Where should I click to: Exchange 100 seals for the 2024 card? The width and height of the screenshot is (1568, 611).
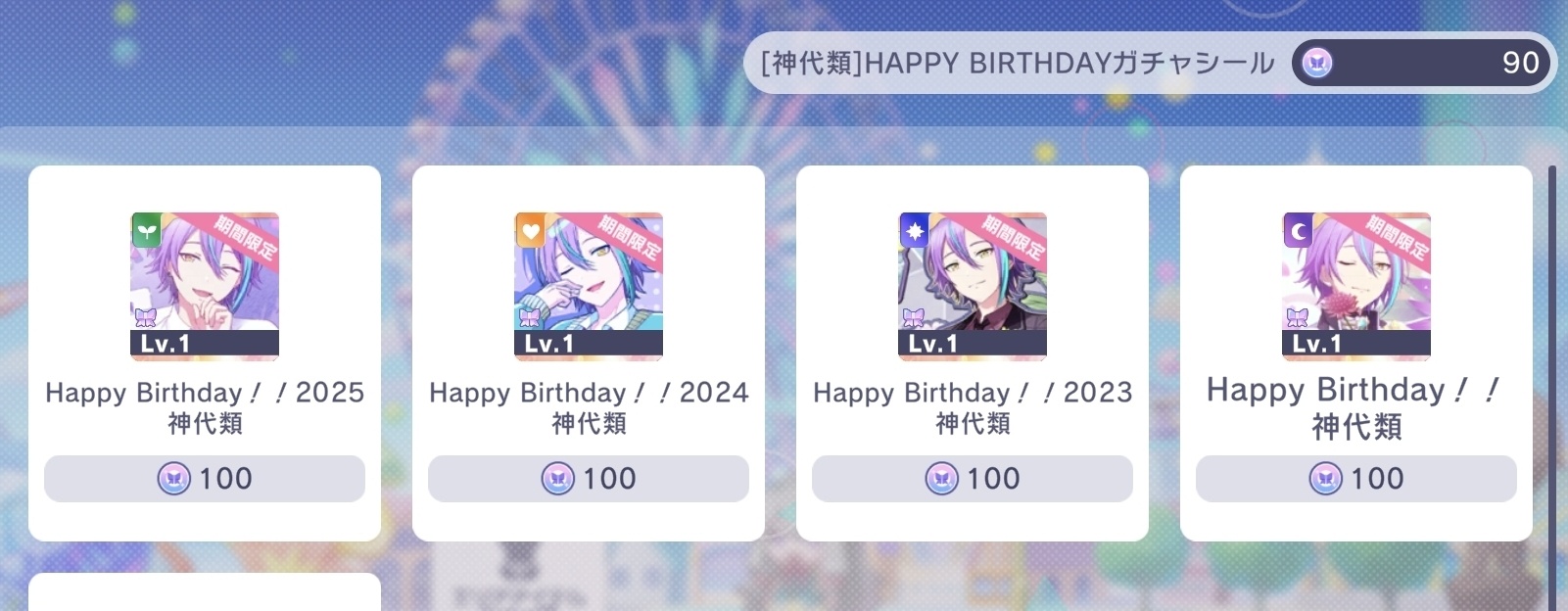pyautogui.click(x=589, y=479)
